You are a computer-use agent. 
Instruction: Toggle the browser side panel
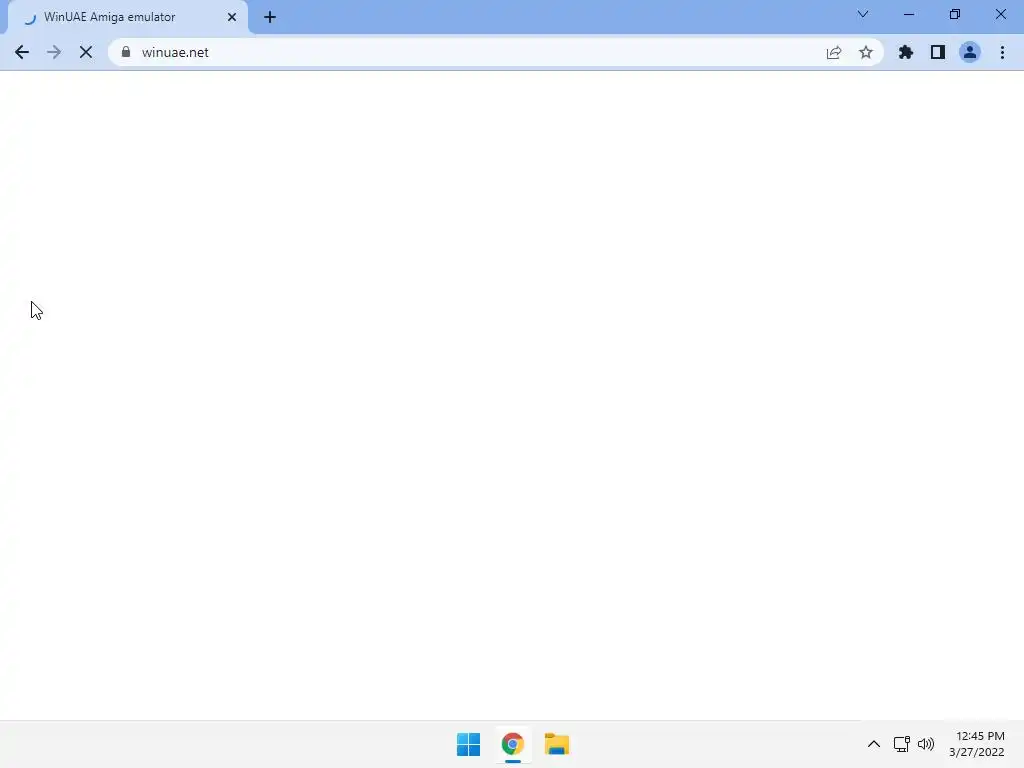click(938, 52)
